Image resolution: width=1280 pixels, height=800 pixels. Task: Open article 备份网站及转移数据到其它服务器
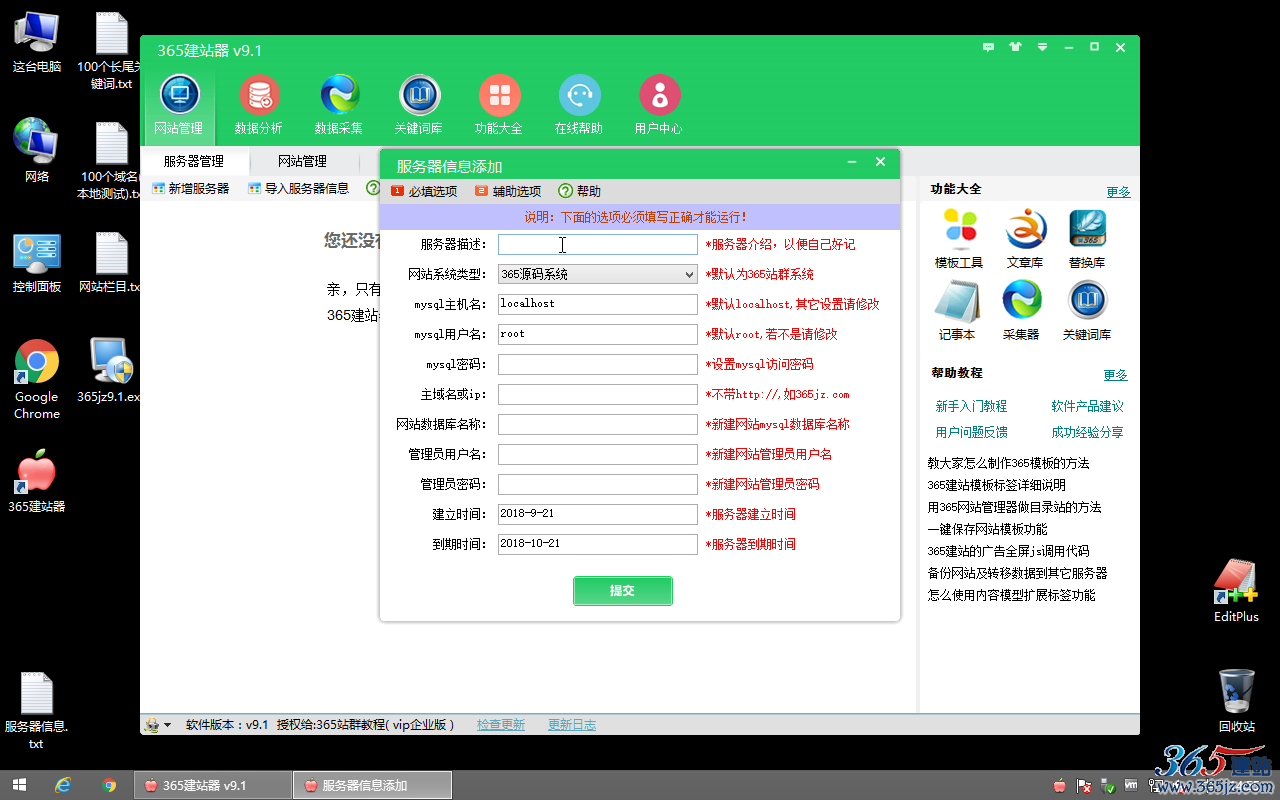click(1017, 573)
